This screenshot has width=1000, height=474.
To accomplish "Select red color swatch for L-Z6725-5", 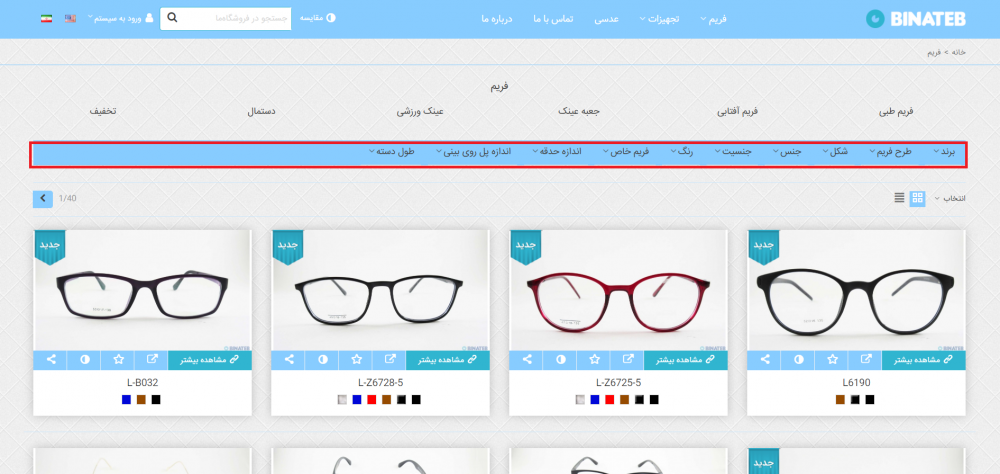I will (609, 399).
